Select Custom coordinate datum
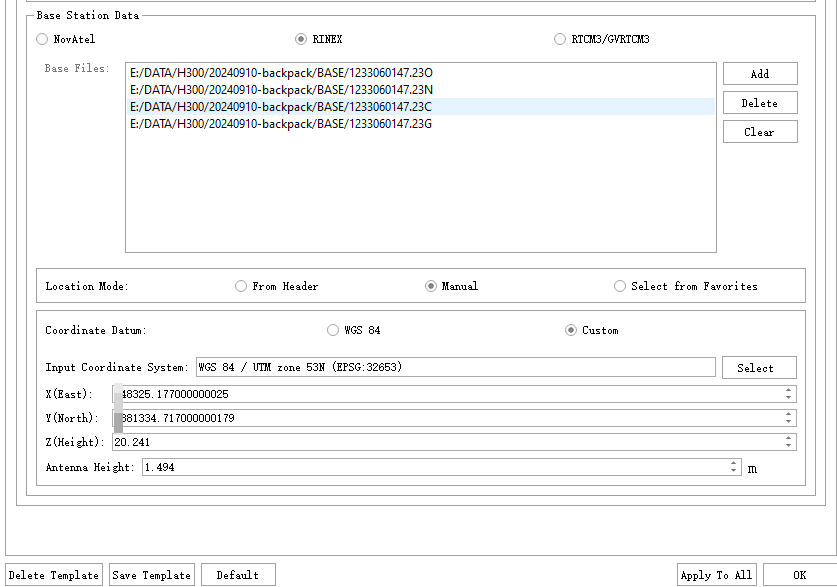 (x=571, y=330)
